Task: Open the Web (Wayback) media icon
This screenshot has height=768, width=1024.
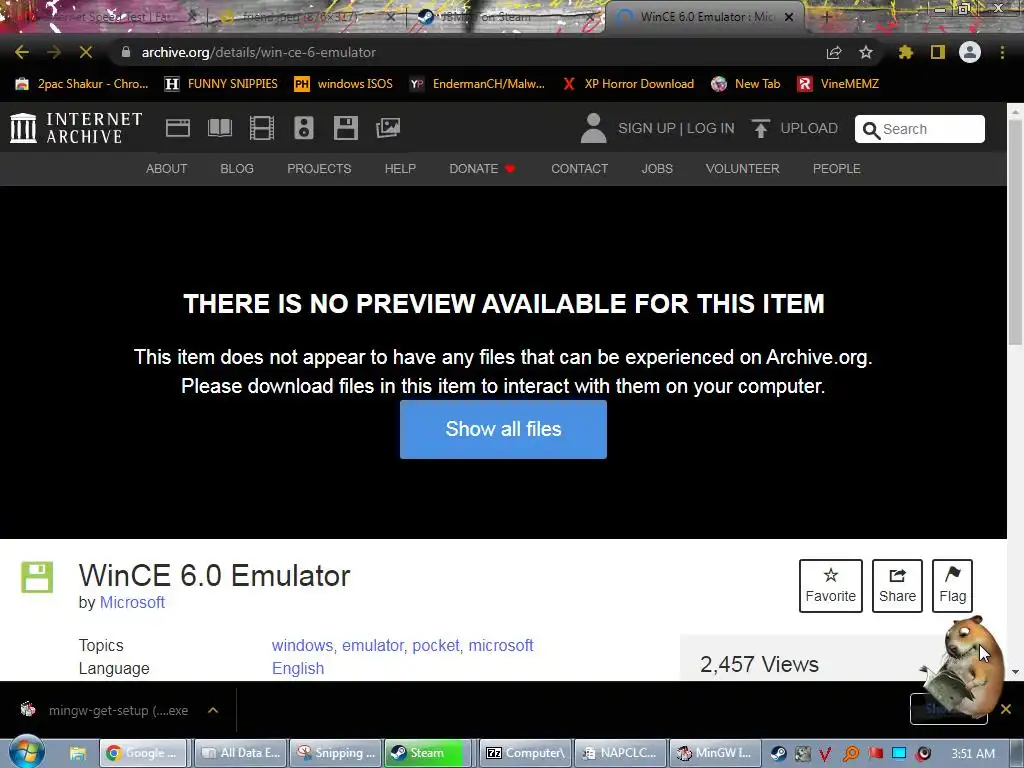Action: [x=178, y=128]
